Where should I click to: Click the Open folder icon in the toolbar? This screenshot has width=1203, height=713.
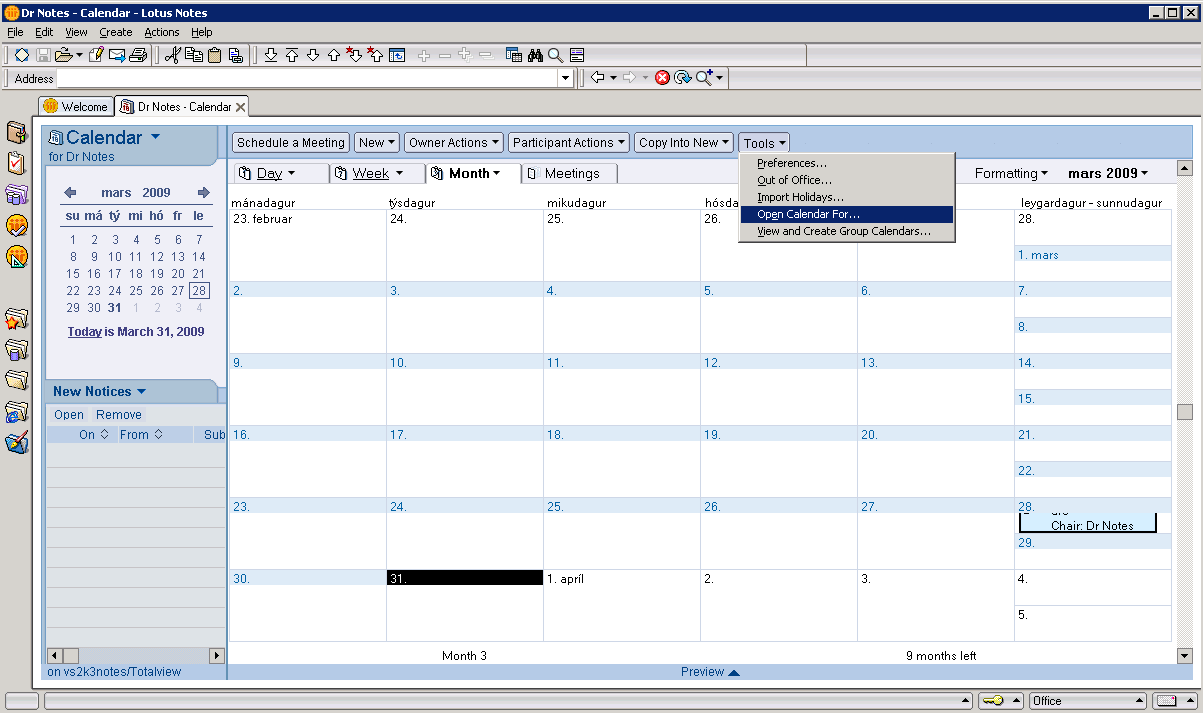[x=64, y=55]
